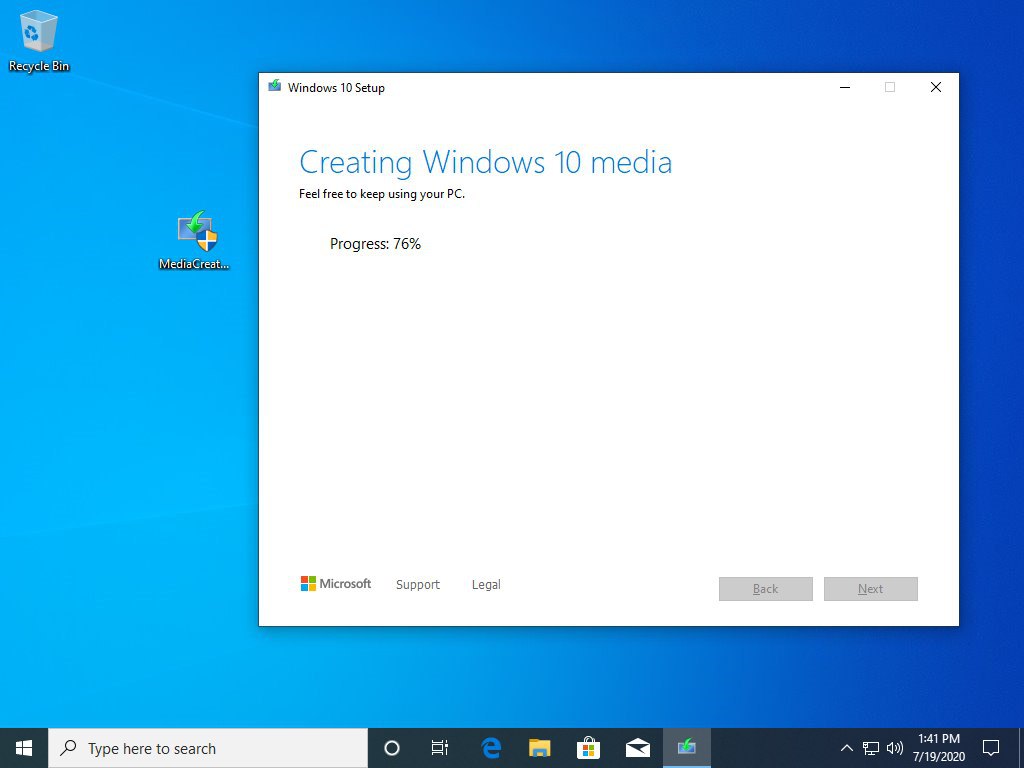
Task: Click the Microsoft logo in setup window
Action: 336,584
